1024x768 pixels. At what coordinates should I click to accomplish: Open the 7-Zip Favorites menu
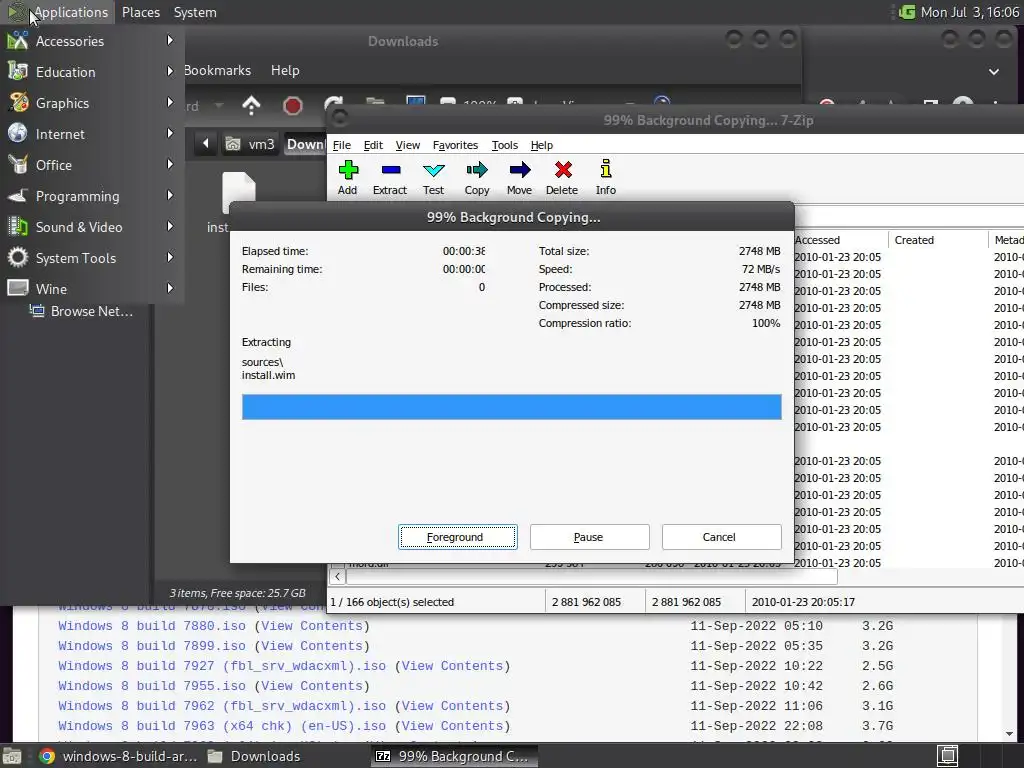coord(455,145)
